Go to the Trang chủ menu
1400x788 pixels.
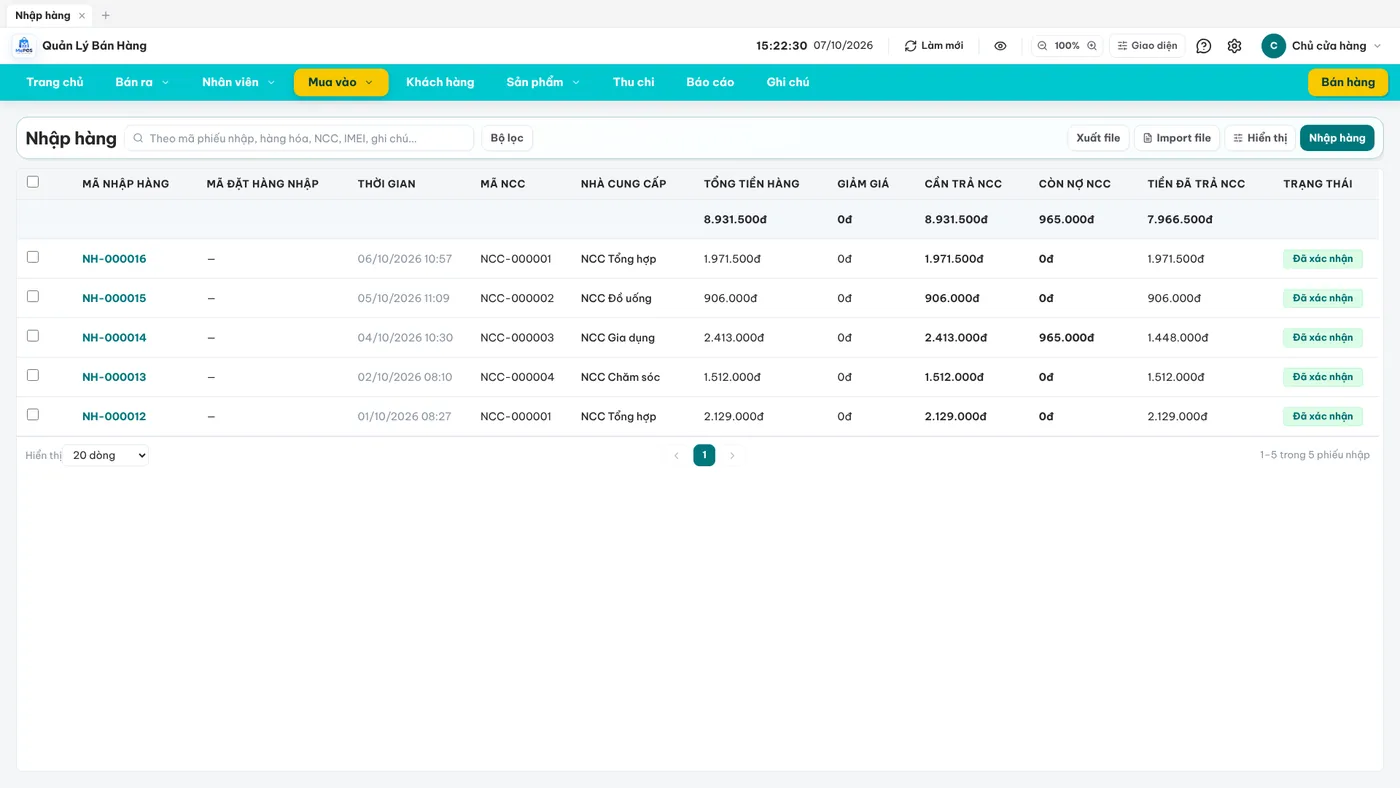[55, 82]
